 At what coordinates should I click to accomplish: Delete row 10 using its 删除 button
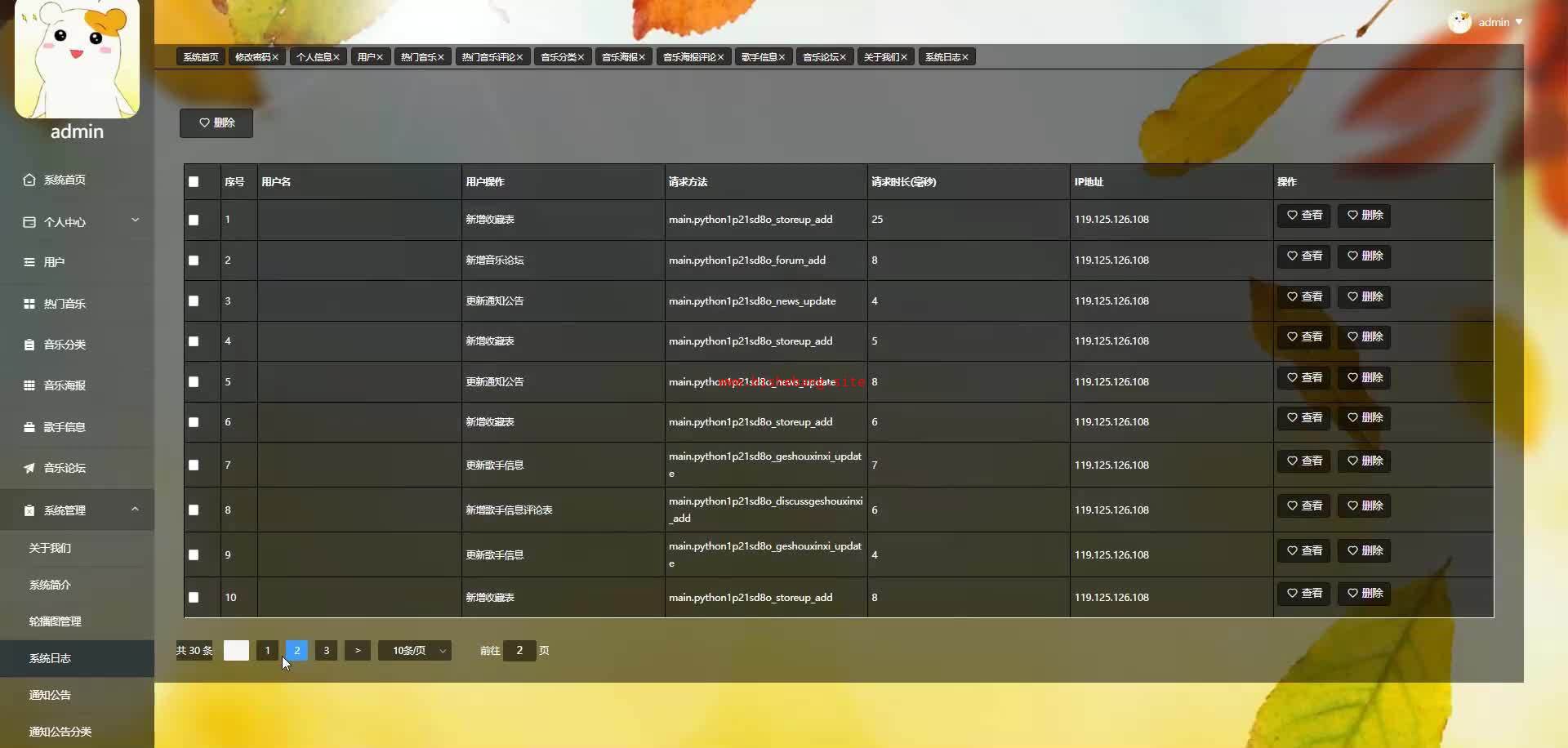coord(1365,594)
